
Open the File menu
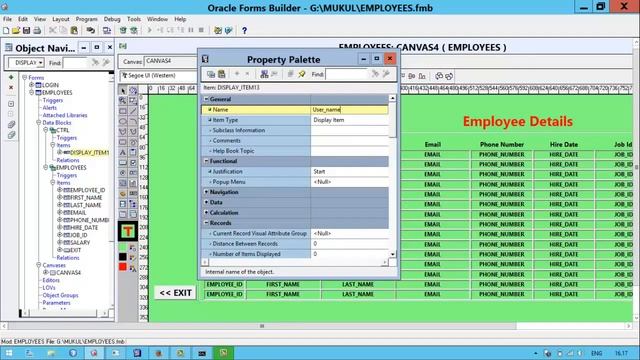[x=7, y=19]
